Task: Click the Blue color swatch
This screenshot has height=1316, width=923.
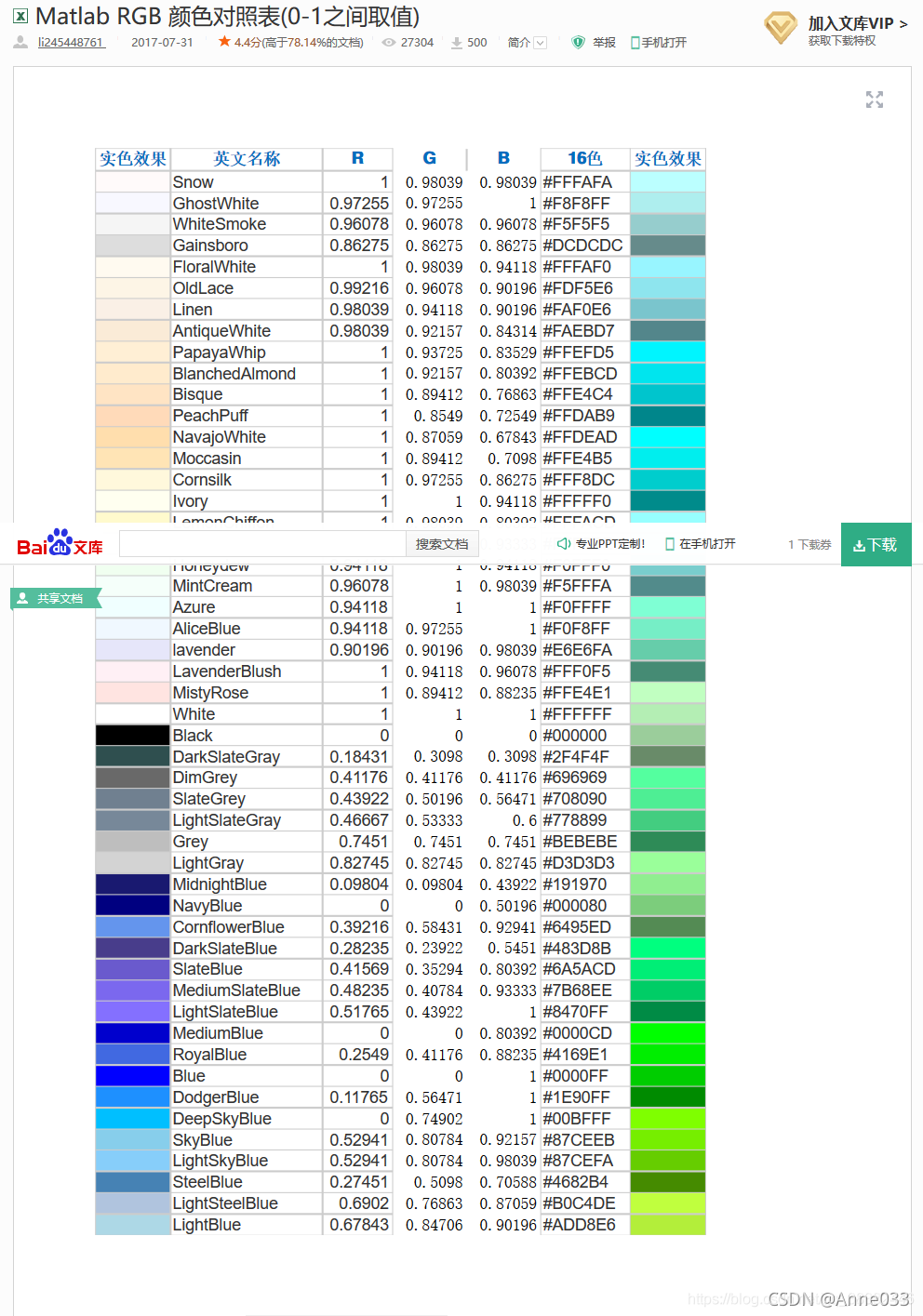Action: pos(132,1075)
